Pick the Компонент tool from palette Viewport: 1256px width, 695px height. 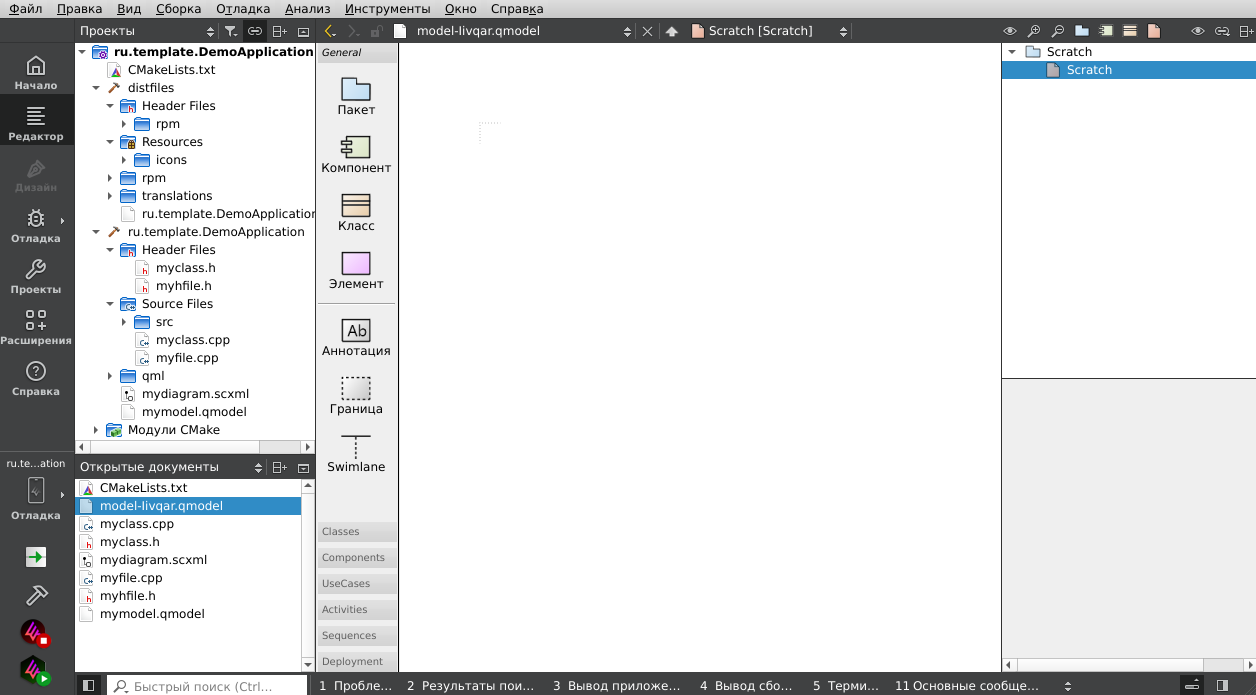click(356, 154)
